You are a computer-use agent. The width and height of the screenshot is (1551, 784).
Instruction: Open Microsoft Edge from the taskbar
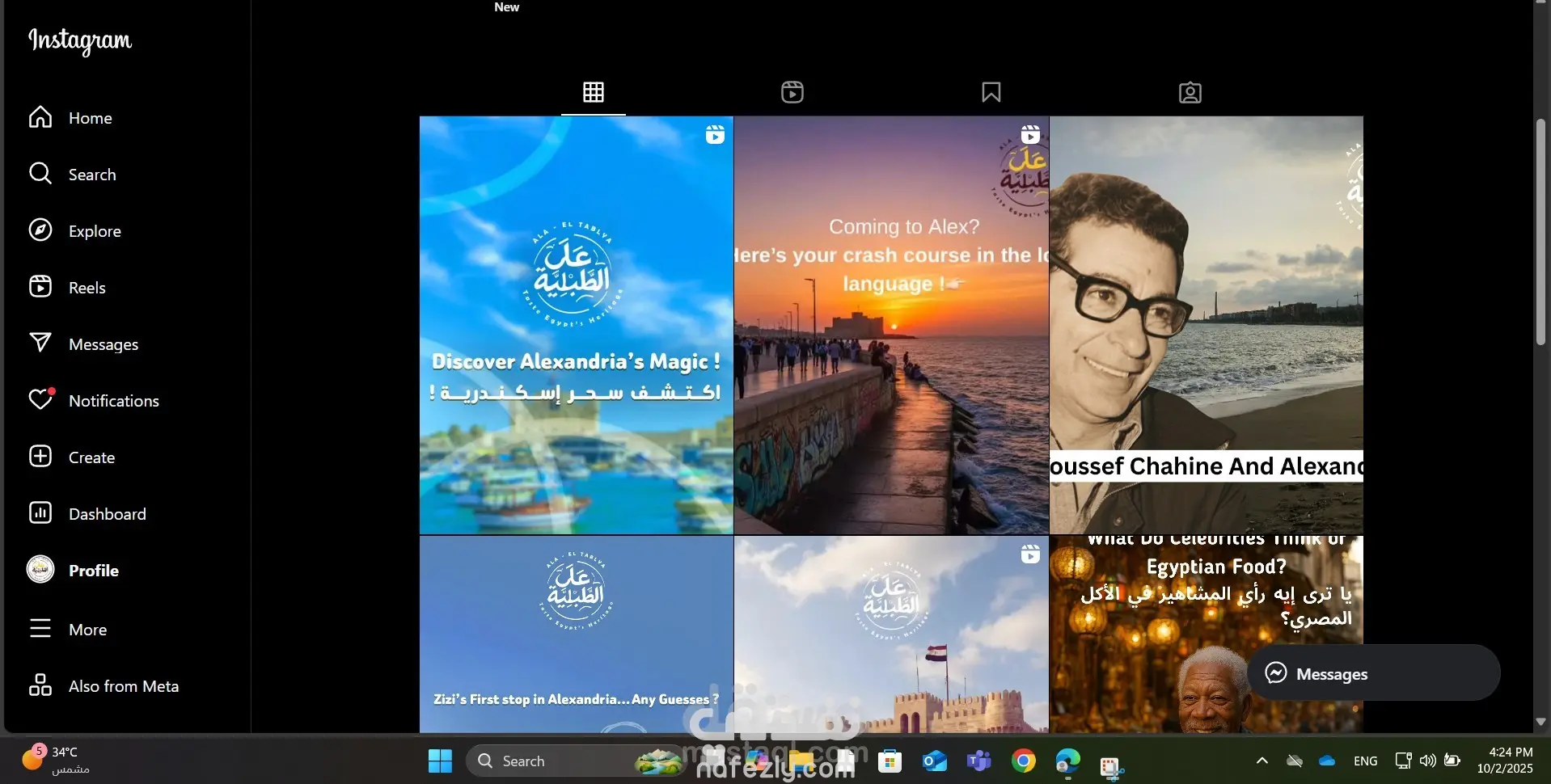click(x=1068, y=761)
